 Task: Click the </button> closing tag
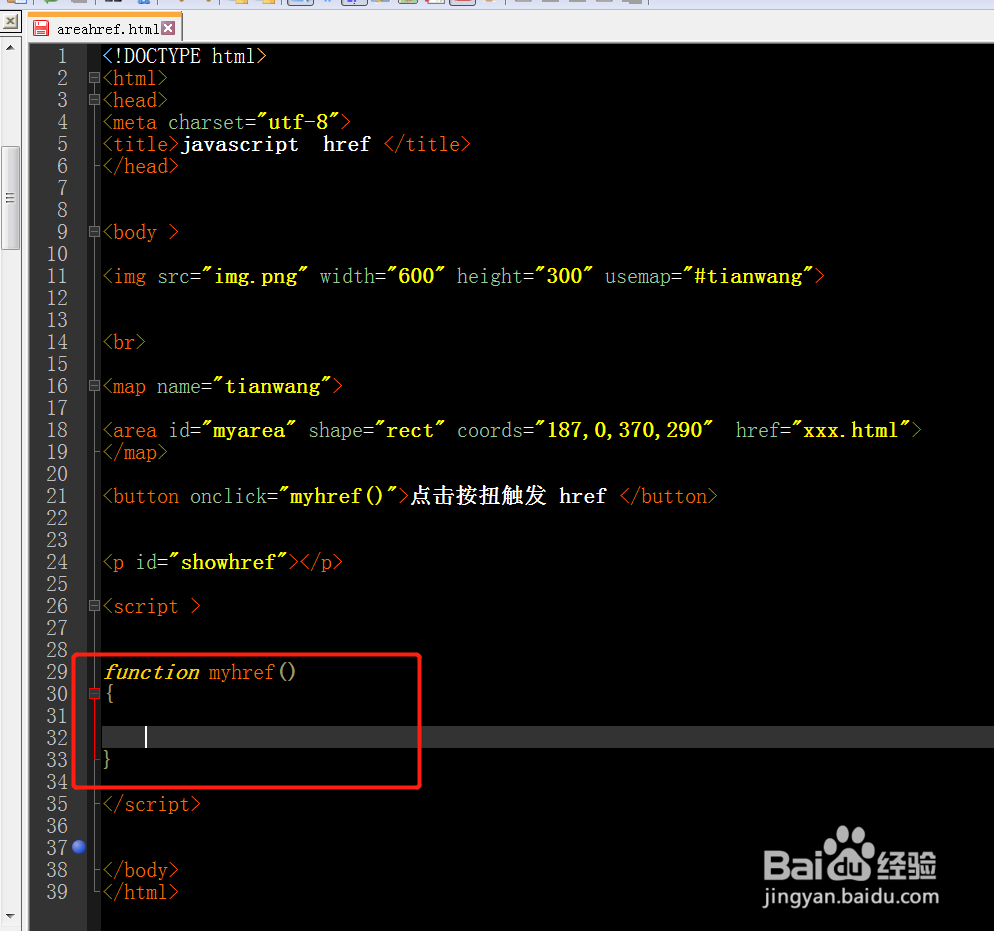coord(669,496)
